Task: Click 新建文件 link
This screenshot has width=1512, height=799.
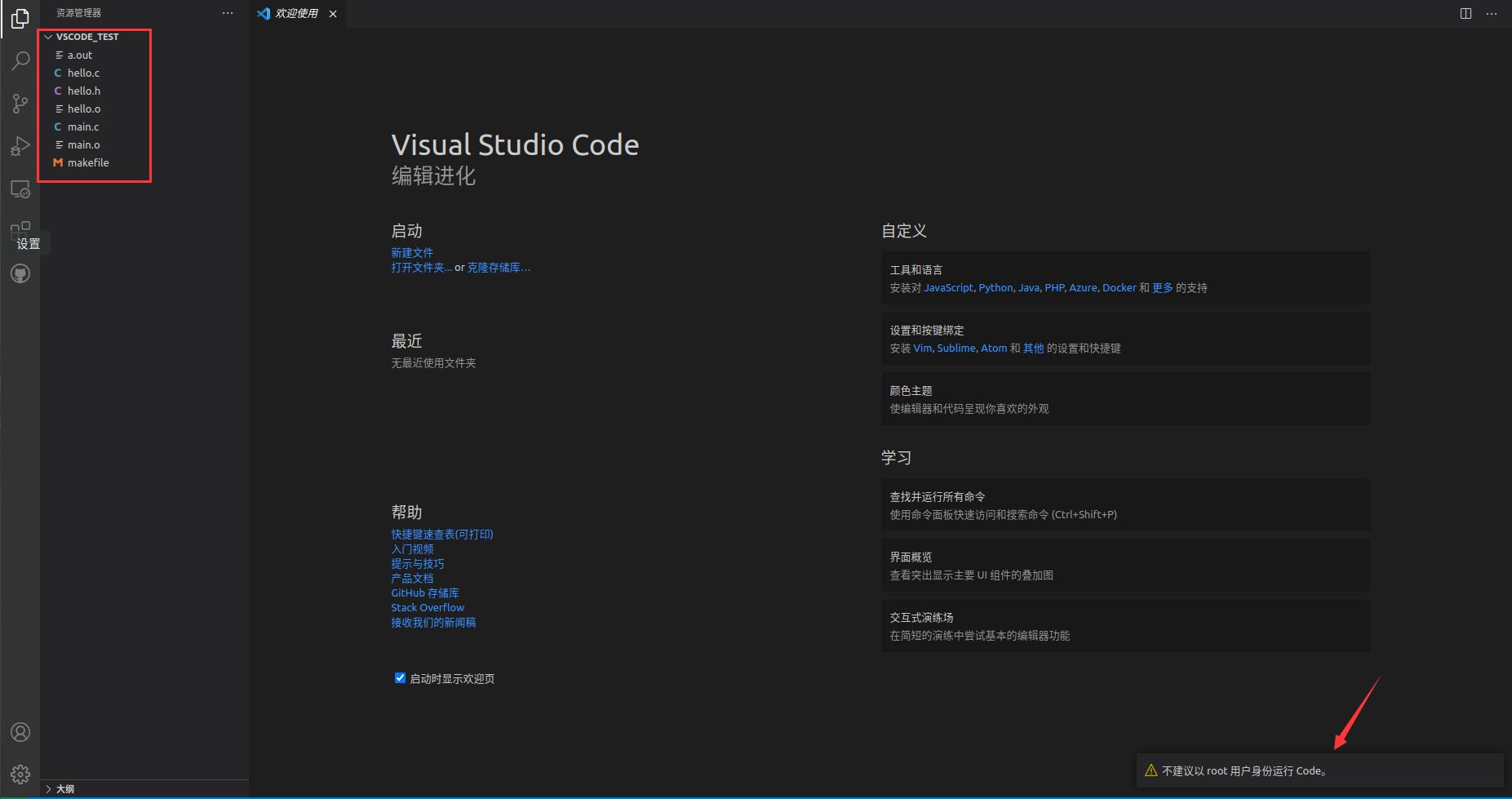Action: (x=412, y=253)
